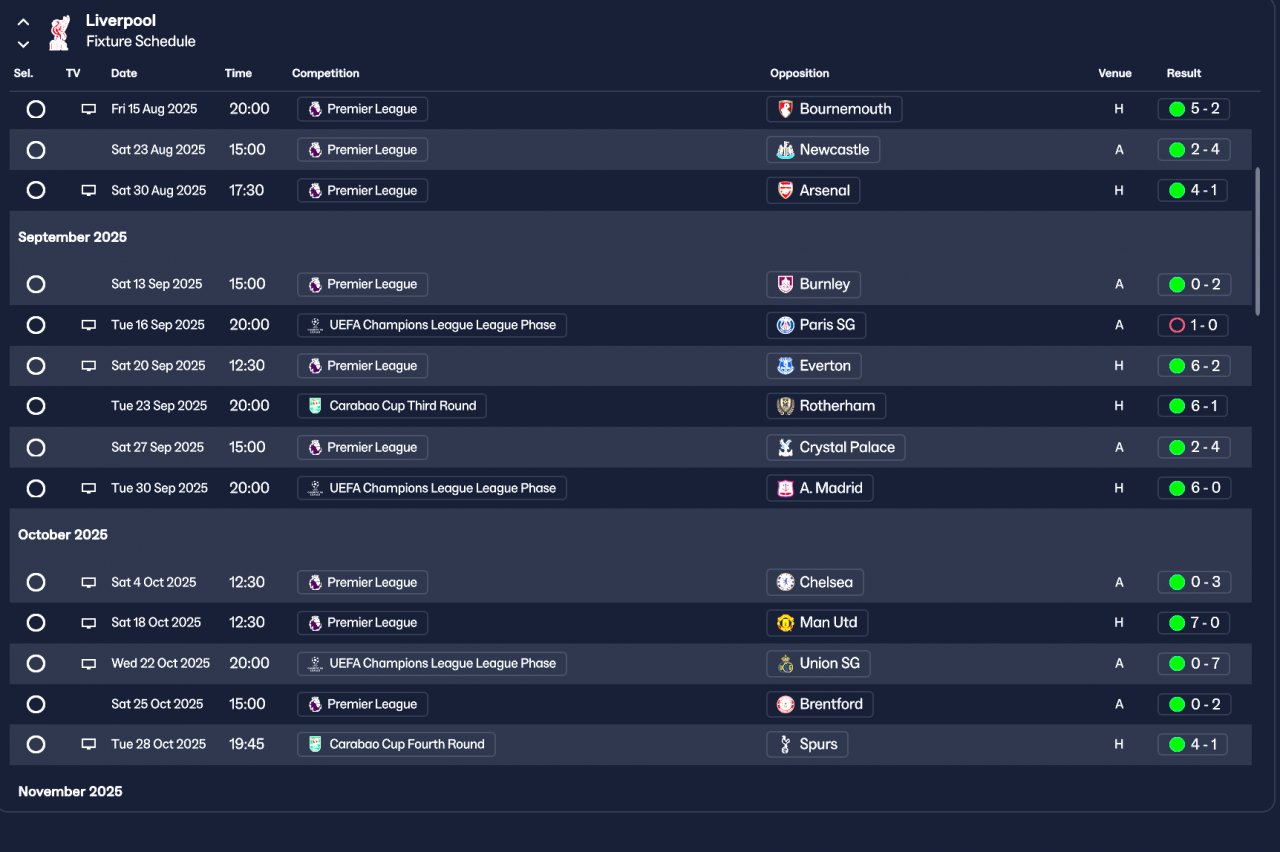Click the green result indicator for Arsenal match
This screenshot has height=852, width=1280.
[1177, 190]
